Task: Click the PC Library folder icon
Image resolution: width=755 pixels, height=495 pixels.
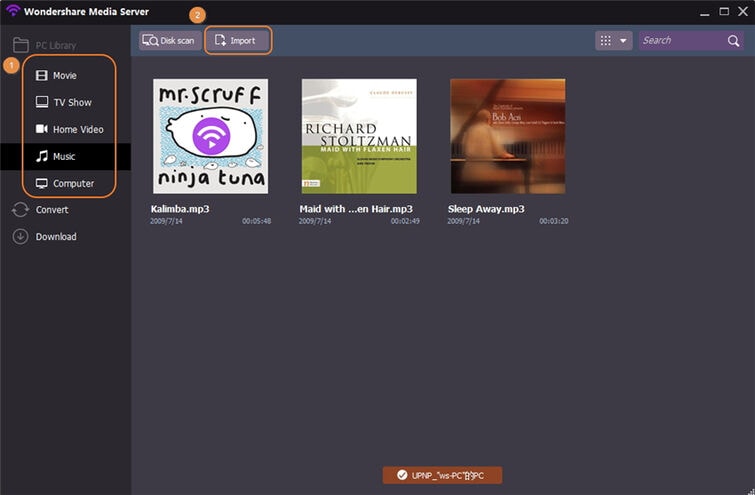Action: 20,45
